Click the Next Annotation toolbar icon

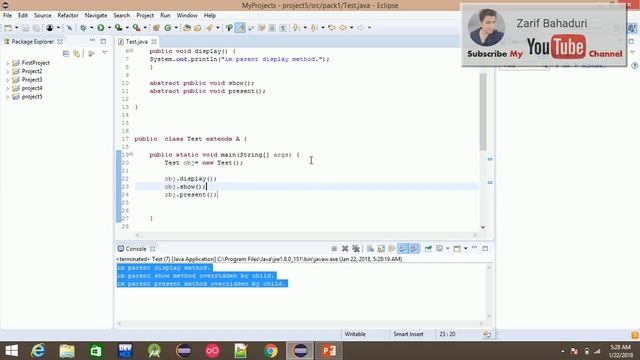pos(296,28)
